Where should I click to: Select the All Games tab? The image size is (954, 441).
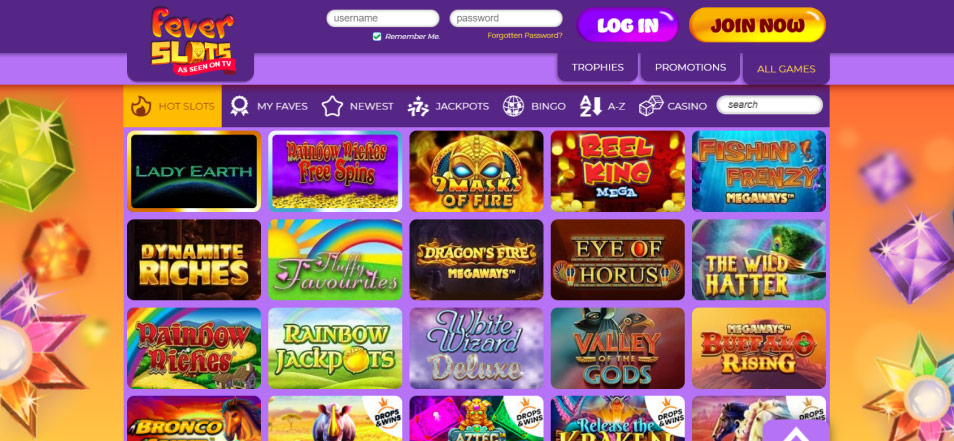[x=786, y=69]
